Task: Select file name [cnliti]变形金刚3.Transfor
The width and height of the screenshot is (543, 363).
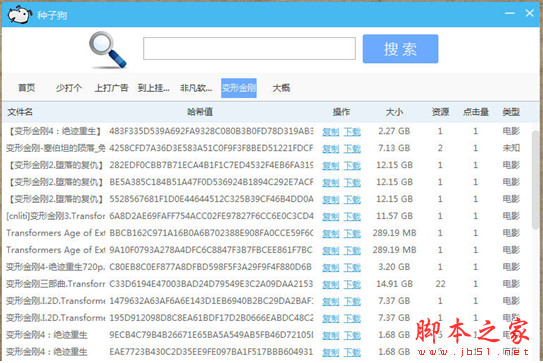Action: click(x=56, y=216)
